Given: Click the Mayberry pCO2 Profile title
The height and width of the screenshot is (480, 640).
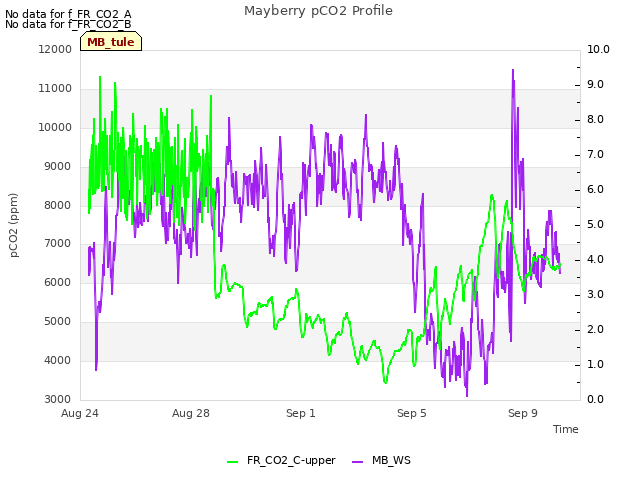Looking at the screenshot, I should (x=318, y=11).
